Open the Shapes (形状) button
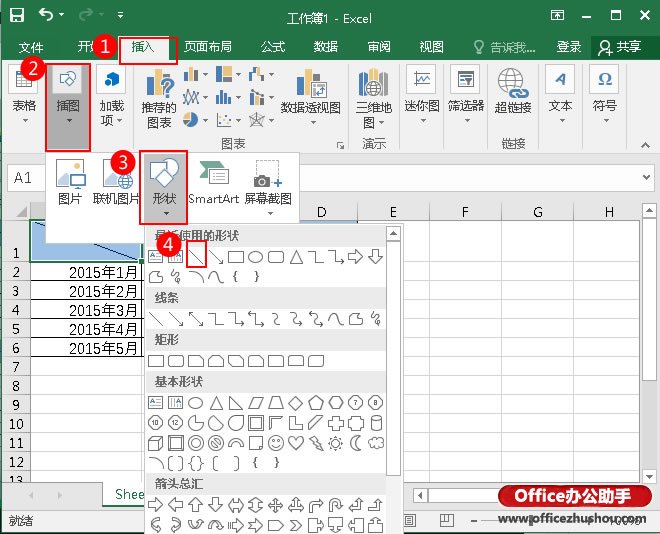Screen dimensions: 660x534 click(164, 188)
